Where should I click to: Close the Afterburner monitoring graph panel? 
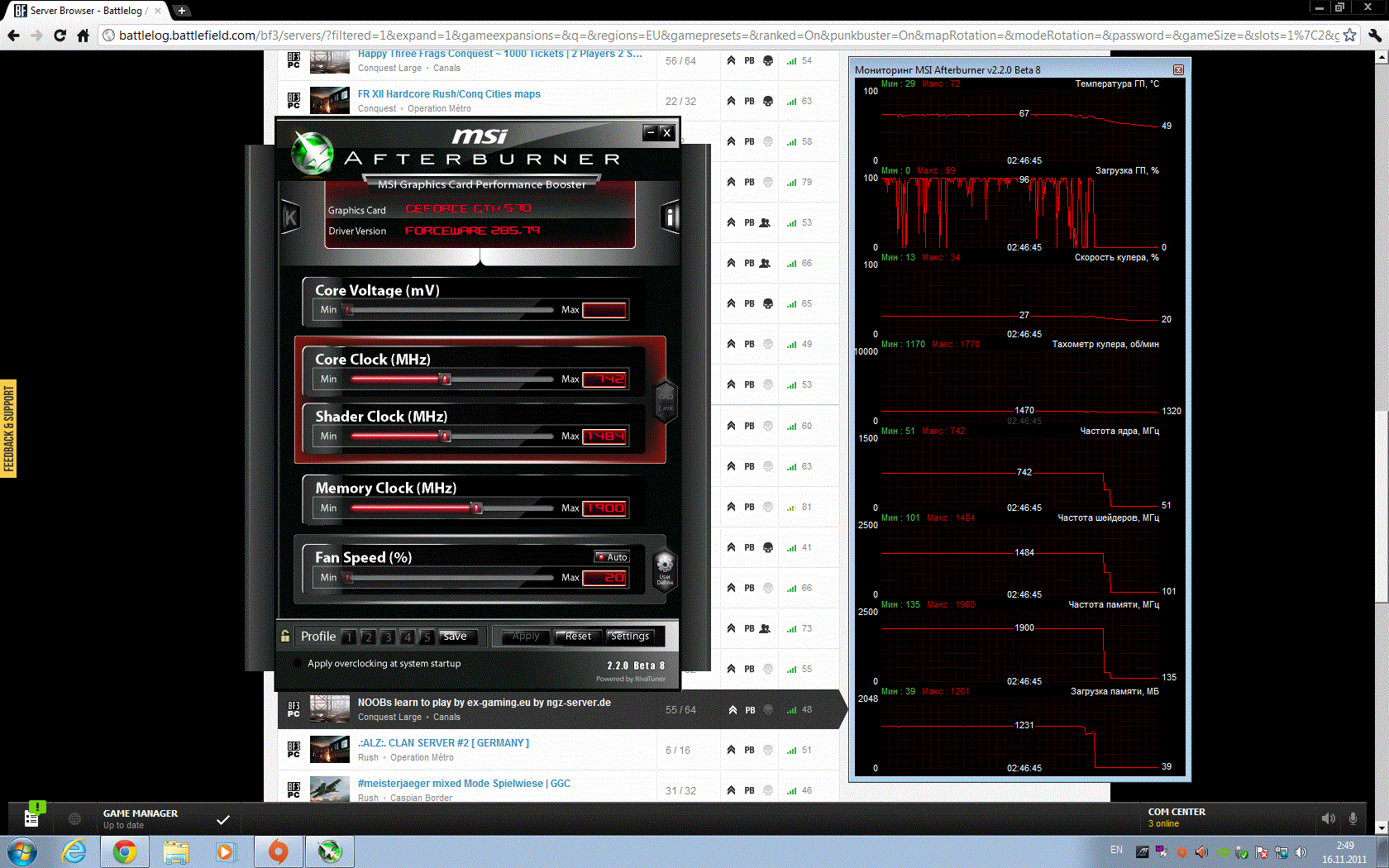tap(1178, 70)
